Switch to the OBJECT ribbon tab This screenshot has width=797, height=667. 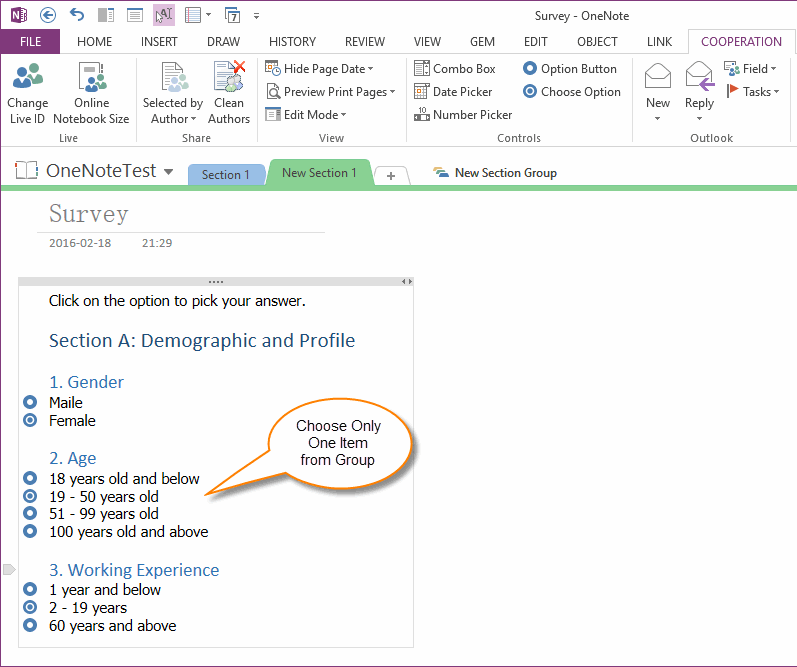point(597,42)
